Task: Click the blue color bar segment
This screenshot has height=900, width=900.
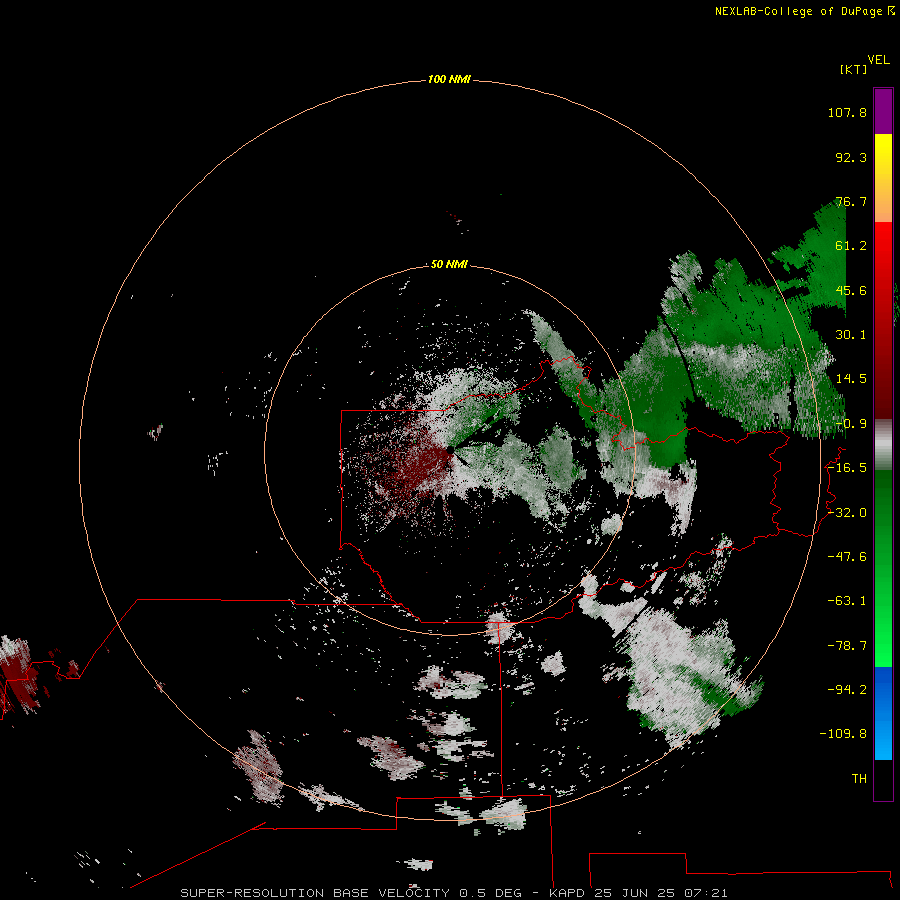Action: (x=883, y=713)
